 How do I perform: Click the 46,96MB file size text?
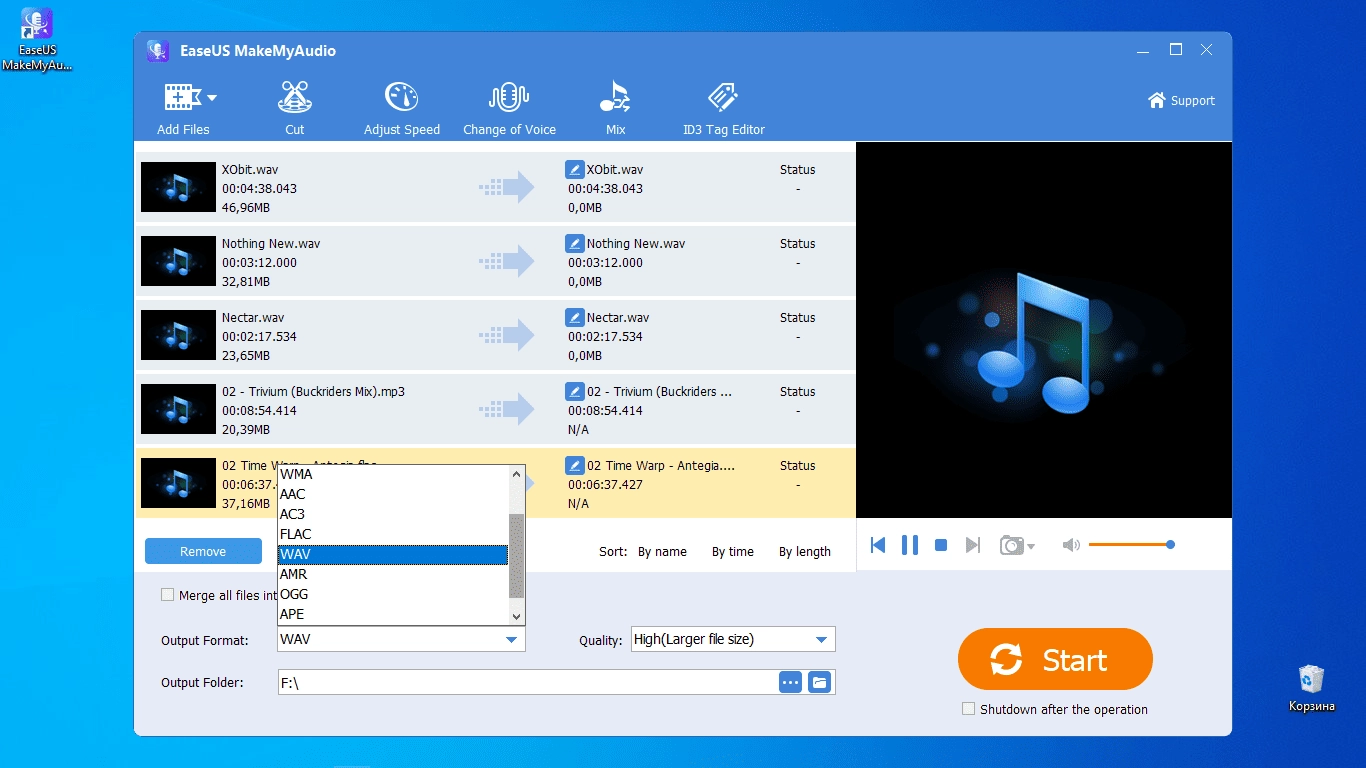(246, 208)
